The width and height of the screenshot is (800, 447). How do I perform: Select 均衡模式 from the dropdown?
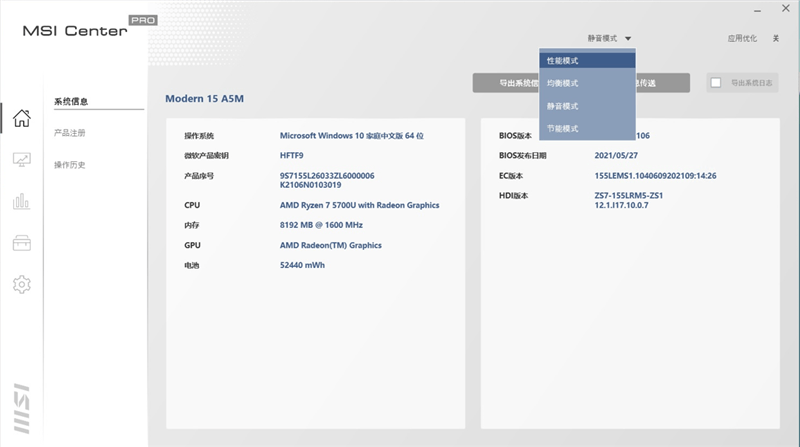click(x=587, y=83)
